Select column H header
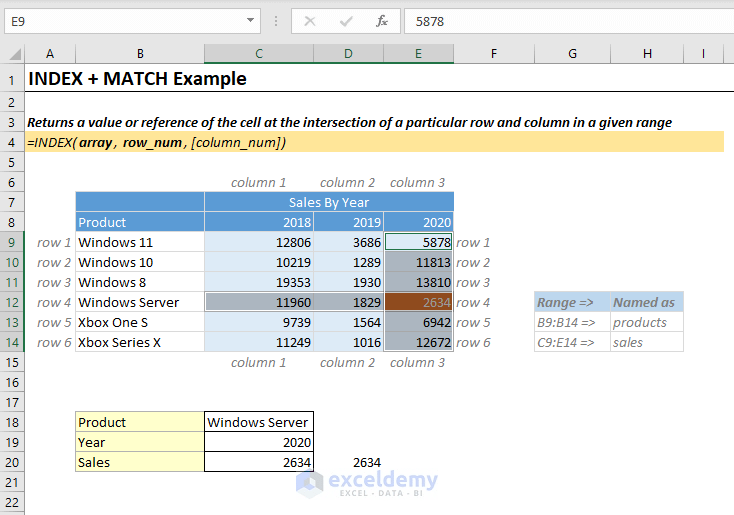The width and height of the screenshot is (734, 515). tap(647, 54)
